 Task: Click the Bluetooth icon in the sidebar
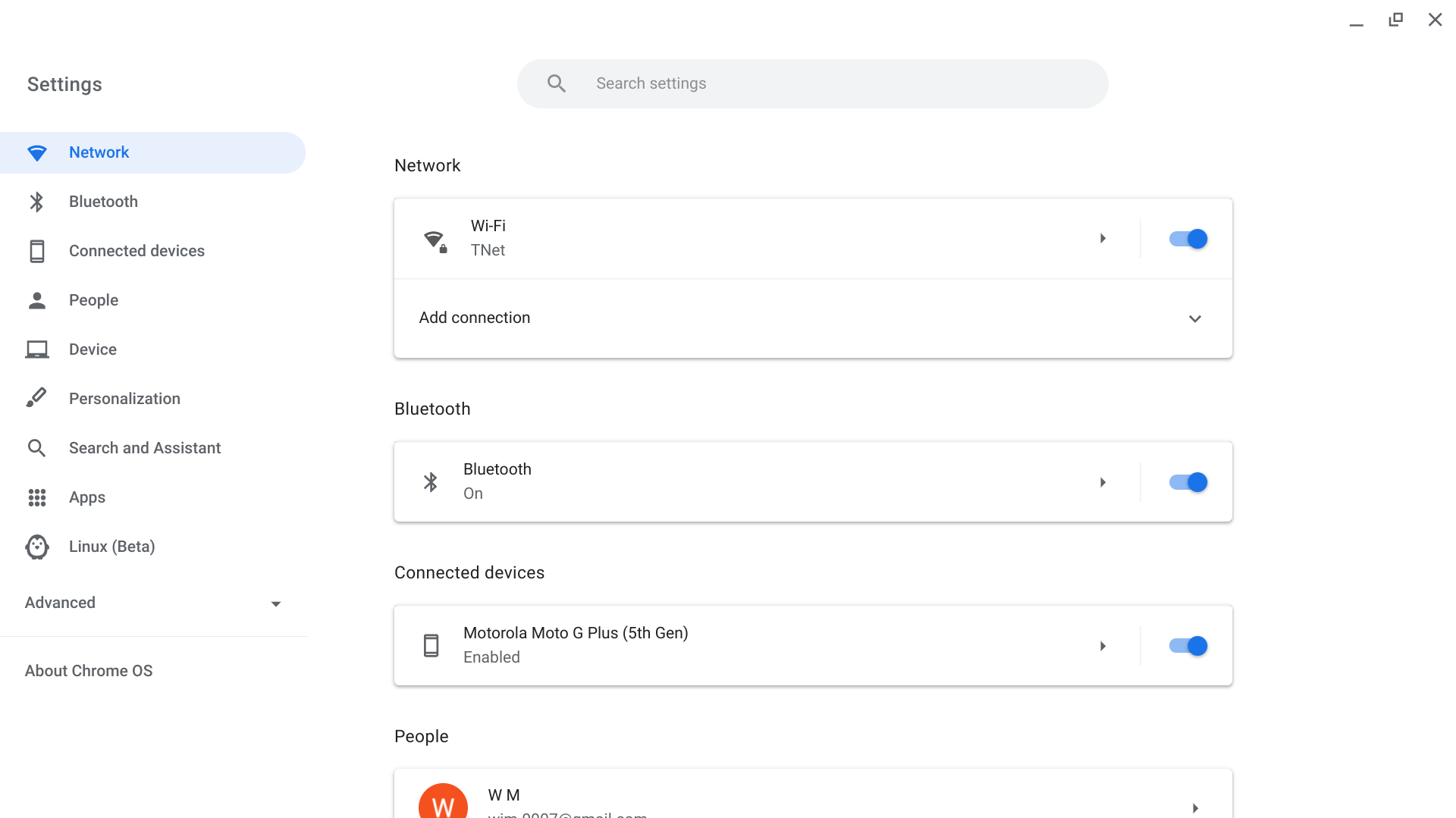point(36,202)
